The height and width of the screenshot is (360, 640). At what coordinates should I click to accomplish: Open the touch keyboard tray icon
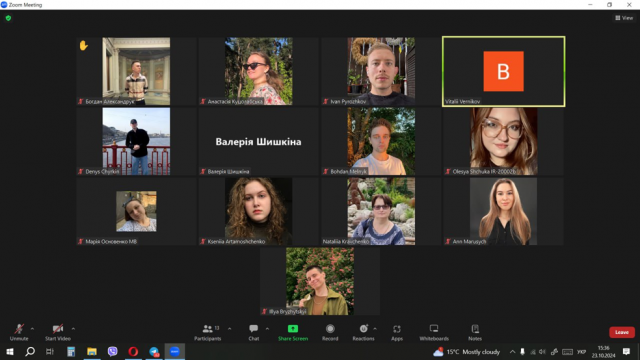point(567,352)
